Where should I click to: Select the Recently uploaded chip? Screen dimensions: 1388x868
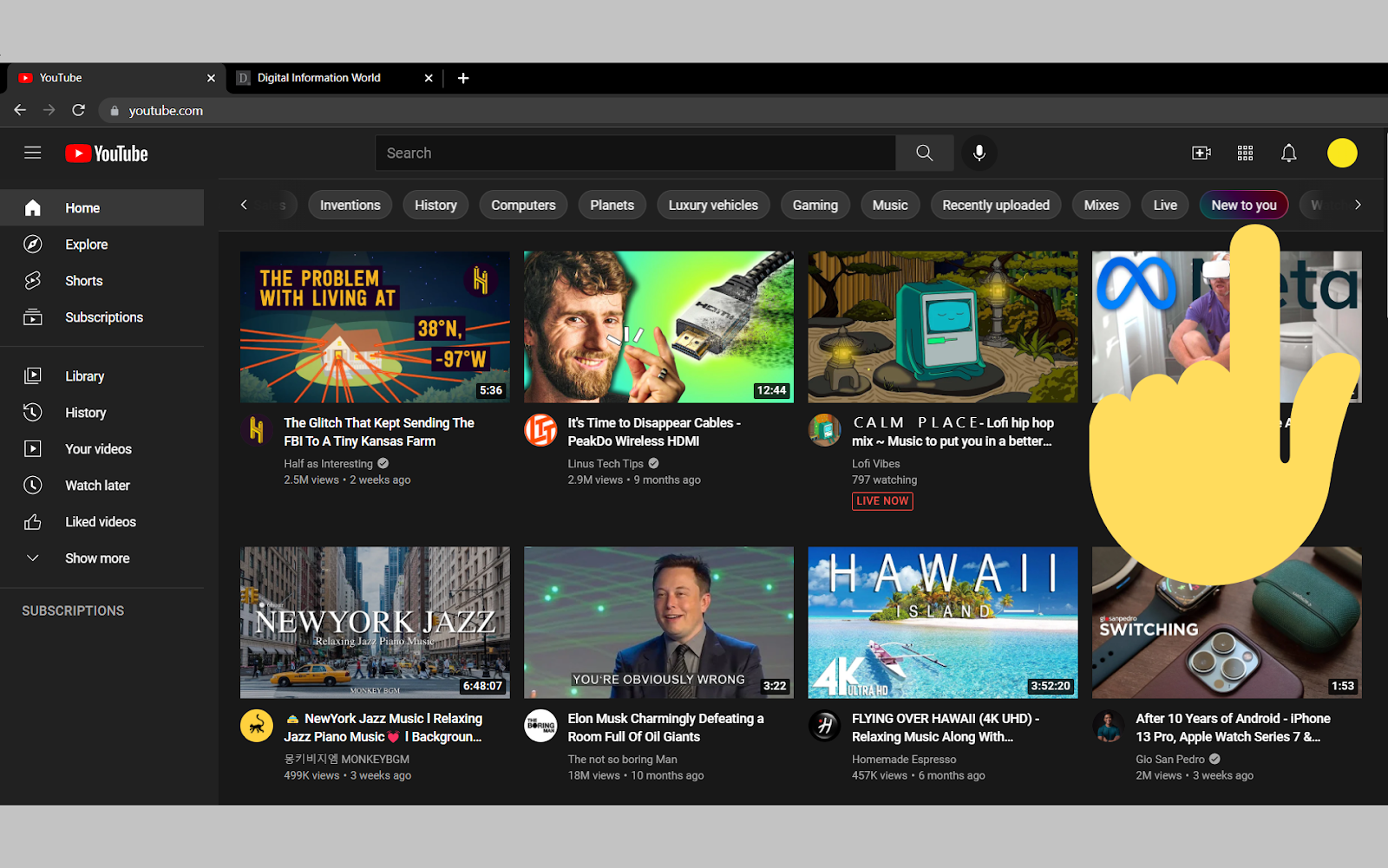996,206
